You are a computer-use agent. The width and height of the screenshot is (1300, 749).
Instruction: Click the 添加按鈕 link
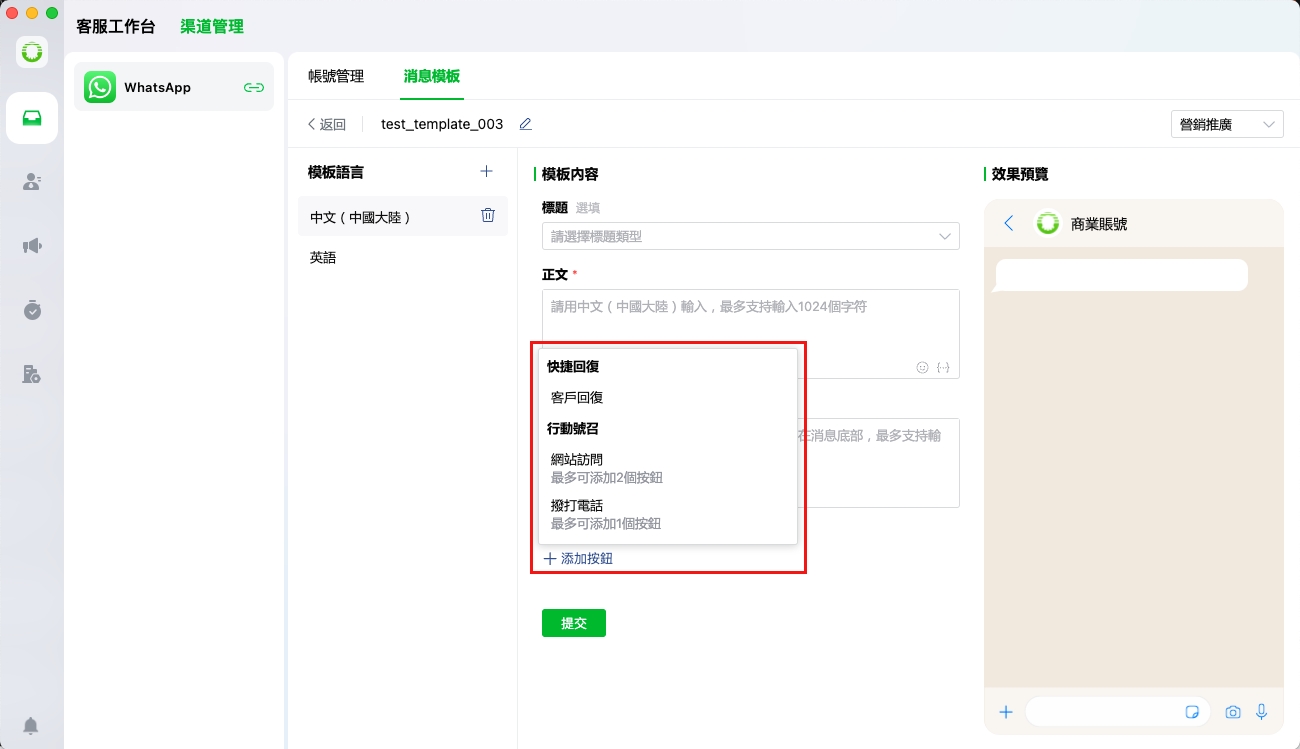579,559
